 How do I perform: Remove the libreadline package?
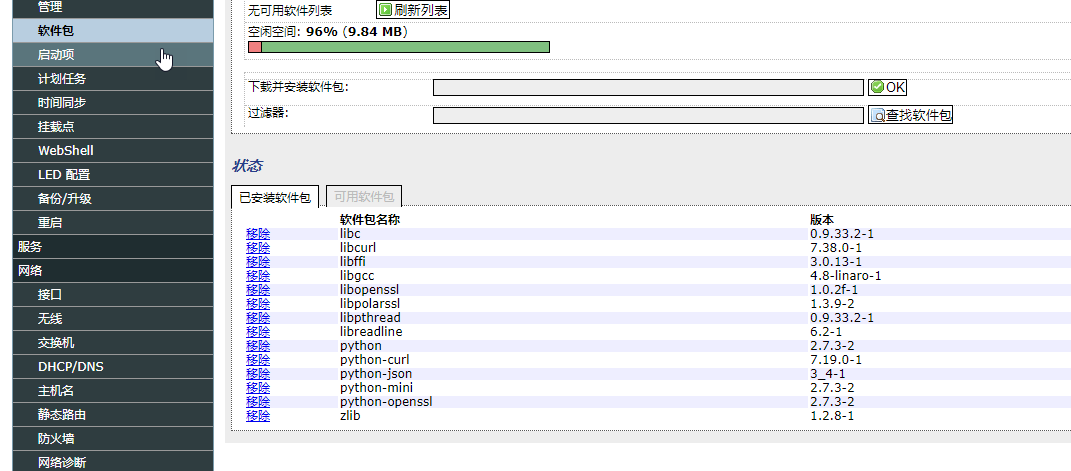click(258, 332)
